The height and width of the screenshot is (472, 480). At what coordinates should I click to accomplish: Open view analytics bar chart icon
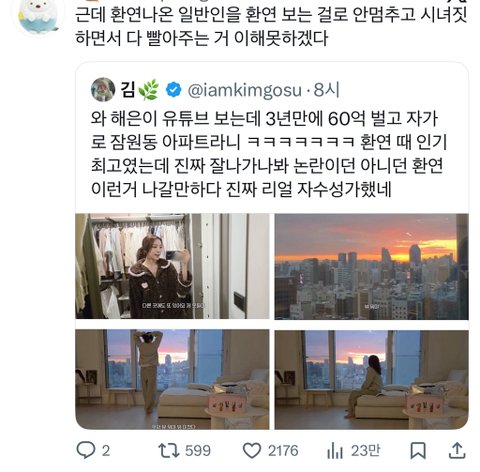(x=335, y=451)
